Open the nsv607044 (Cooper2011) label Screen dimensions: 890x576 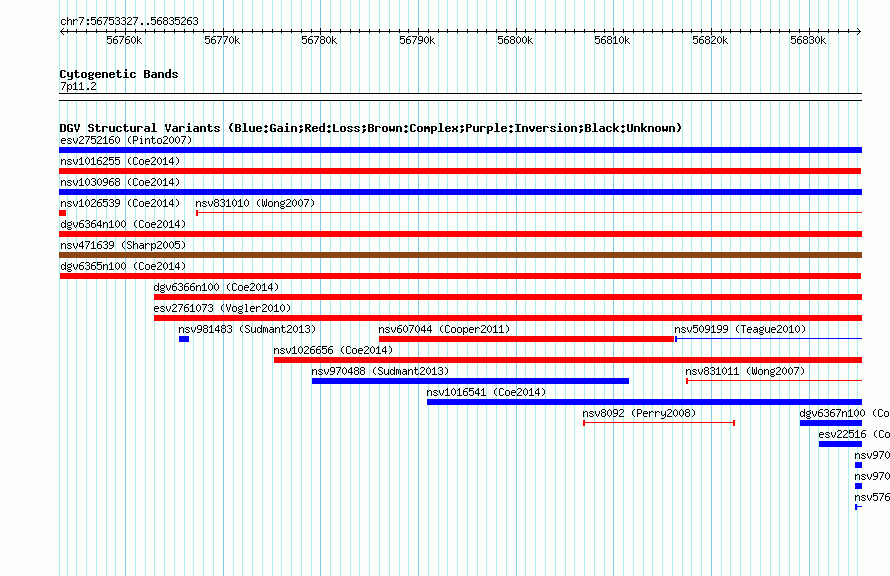pos(444,329)
